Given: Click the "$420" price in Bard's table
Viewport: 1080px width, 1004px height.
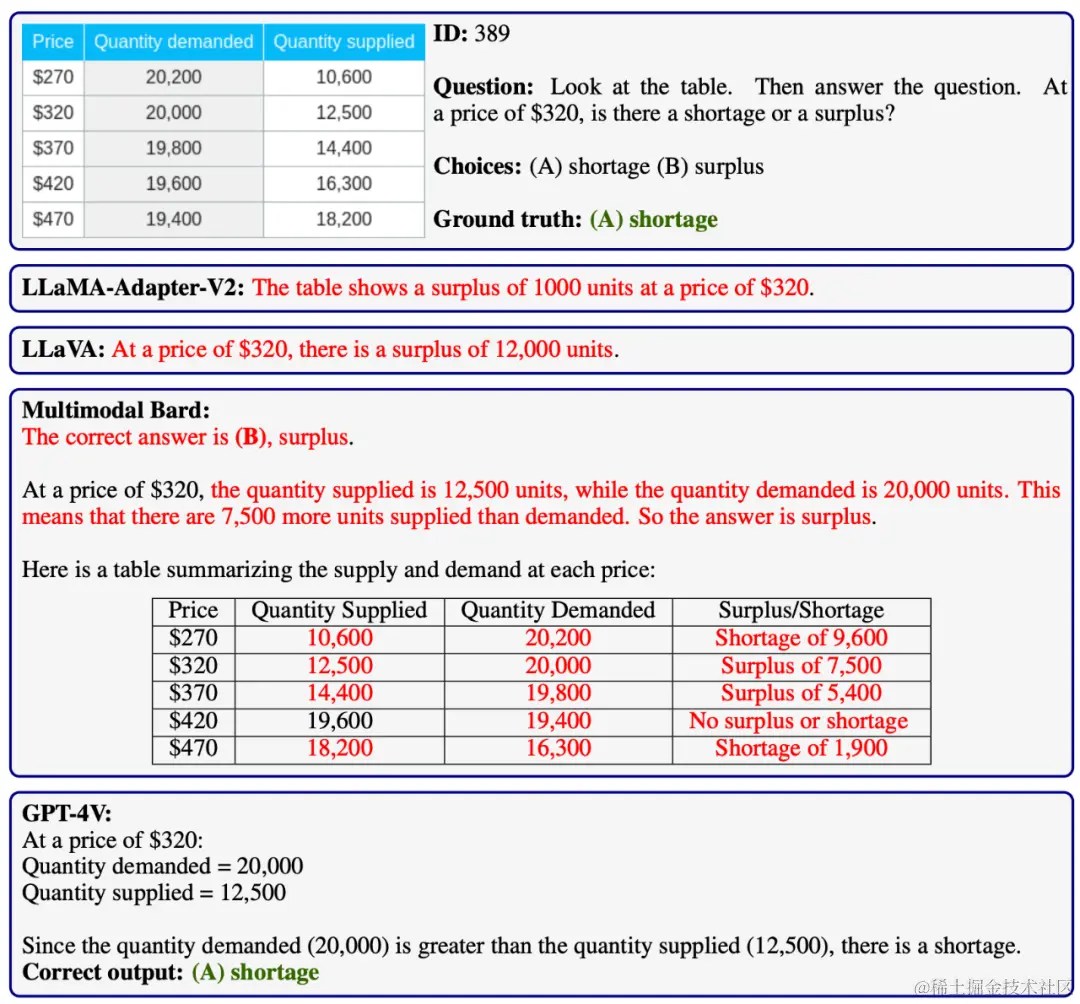Looking at the screenshot, I should pos(193,721).
